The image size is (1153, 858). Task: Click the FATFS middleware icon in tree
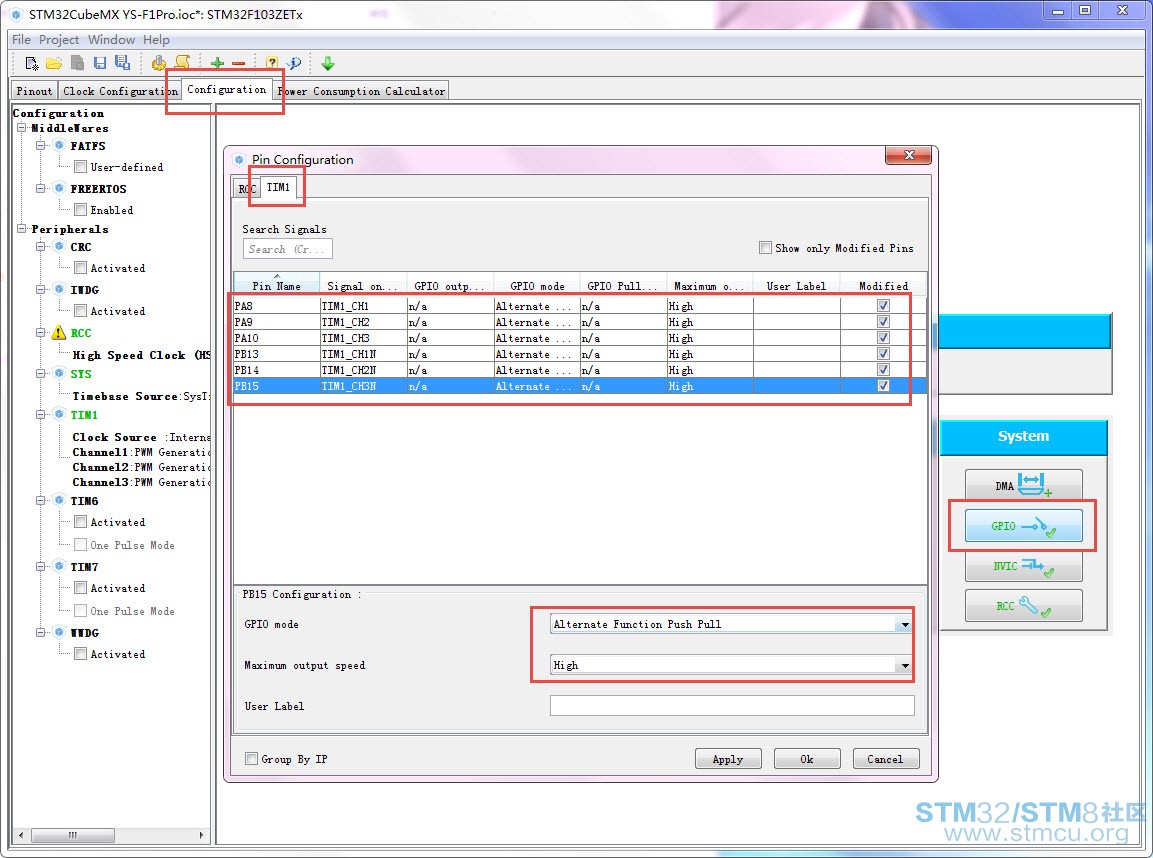click(x=60, y=146)
